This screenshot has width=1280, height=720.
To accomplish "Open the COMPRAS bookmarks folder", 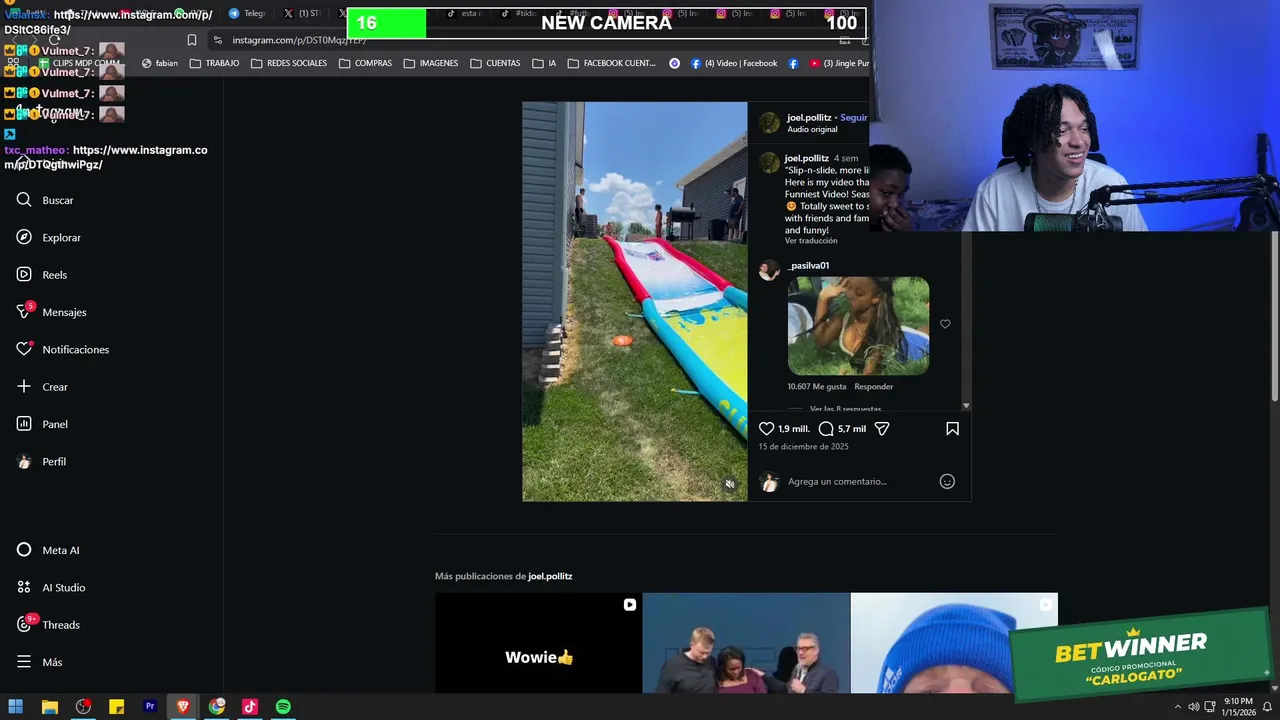I will (x=365, y=63).
